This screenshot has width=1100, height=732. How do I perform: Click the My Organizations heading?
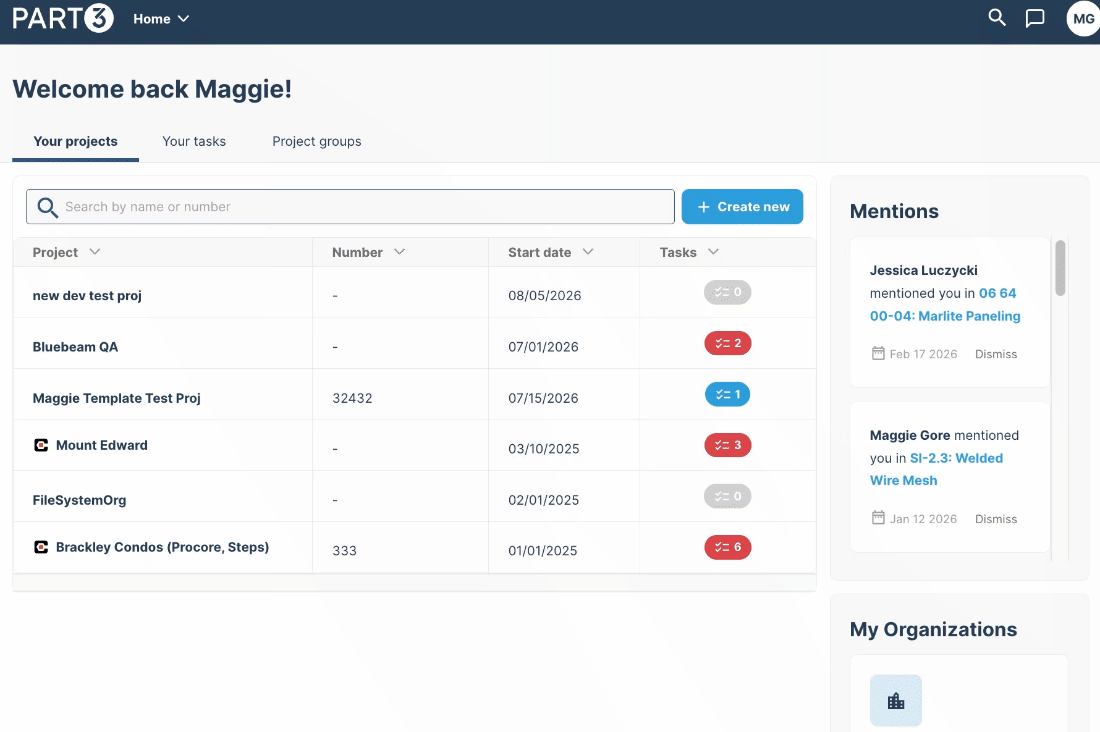coord(933,630)
